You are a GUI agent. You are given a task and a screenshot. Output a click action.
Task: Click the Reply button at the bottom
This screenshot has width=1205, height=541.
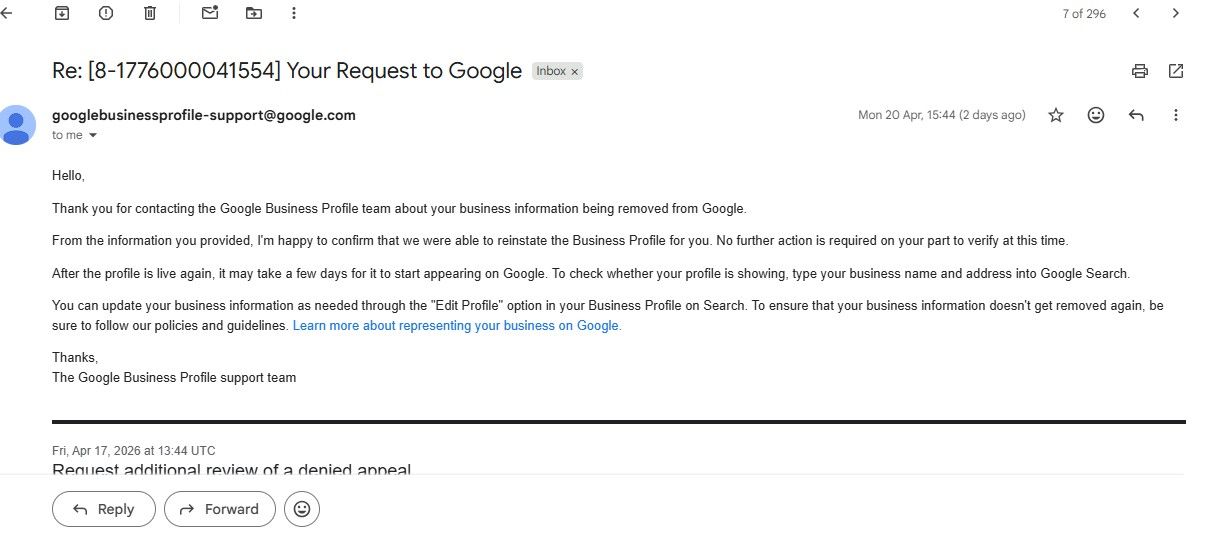104,509
